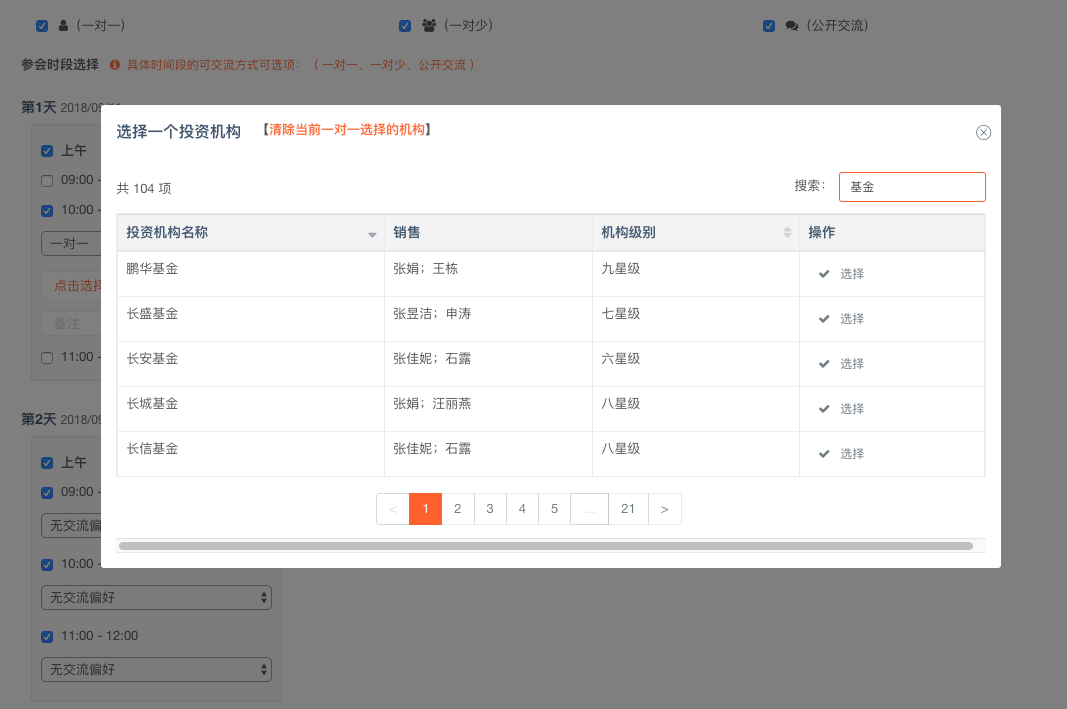The image size is (1067, 709).
Task: Toggle the 一对少 checkbox
Action: [x=405, y=26]
